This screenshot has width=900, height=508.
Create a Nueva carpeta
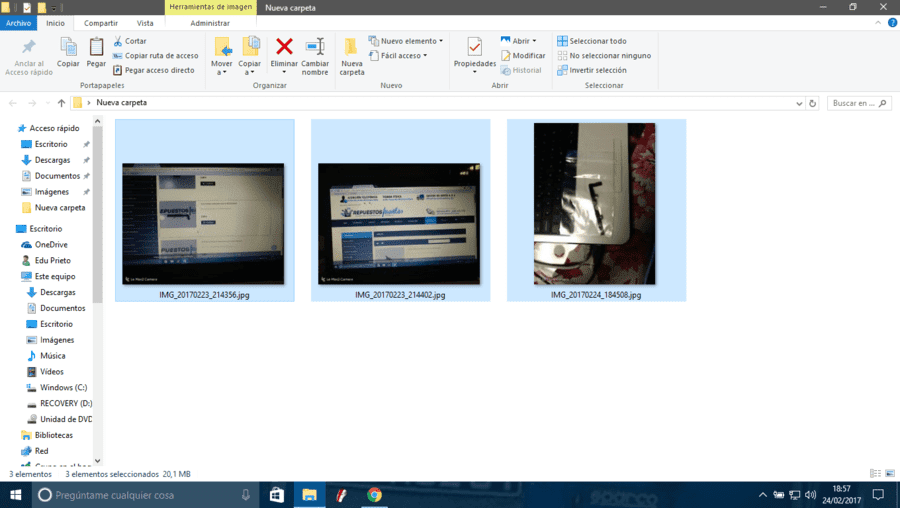[x=352, y=57]
